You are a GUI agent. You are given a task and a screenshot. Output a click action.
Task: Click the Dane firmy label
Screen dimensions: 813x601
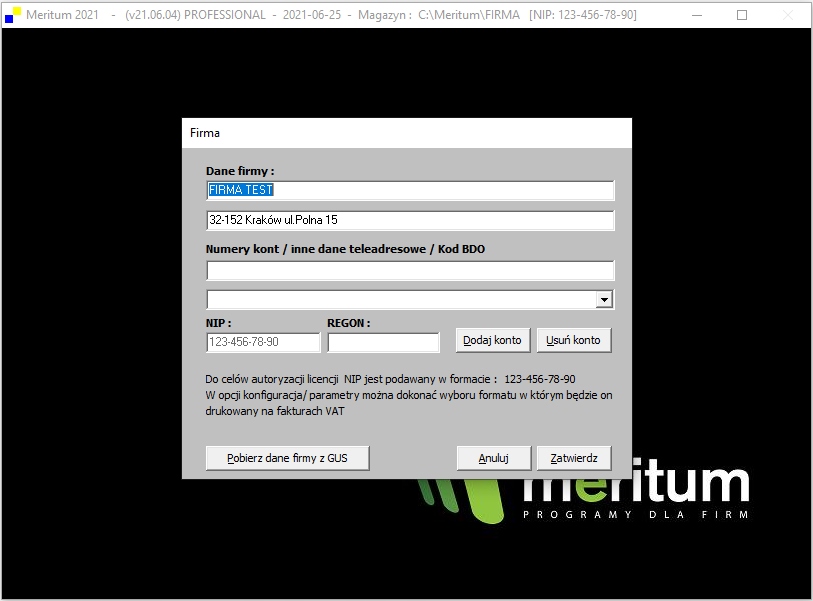240,171
